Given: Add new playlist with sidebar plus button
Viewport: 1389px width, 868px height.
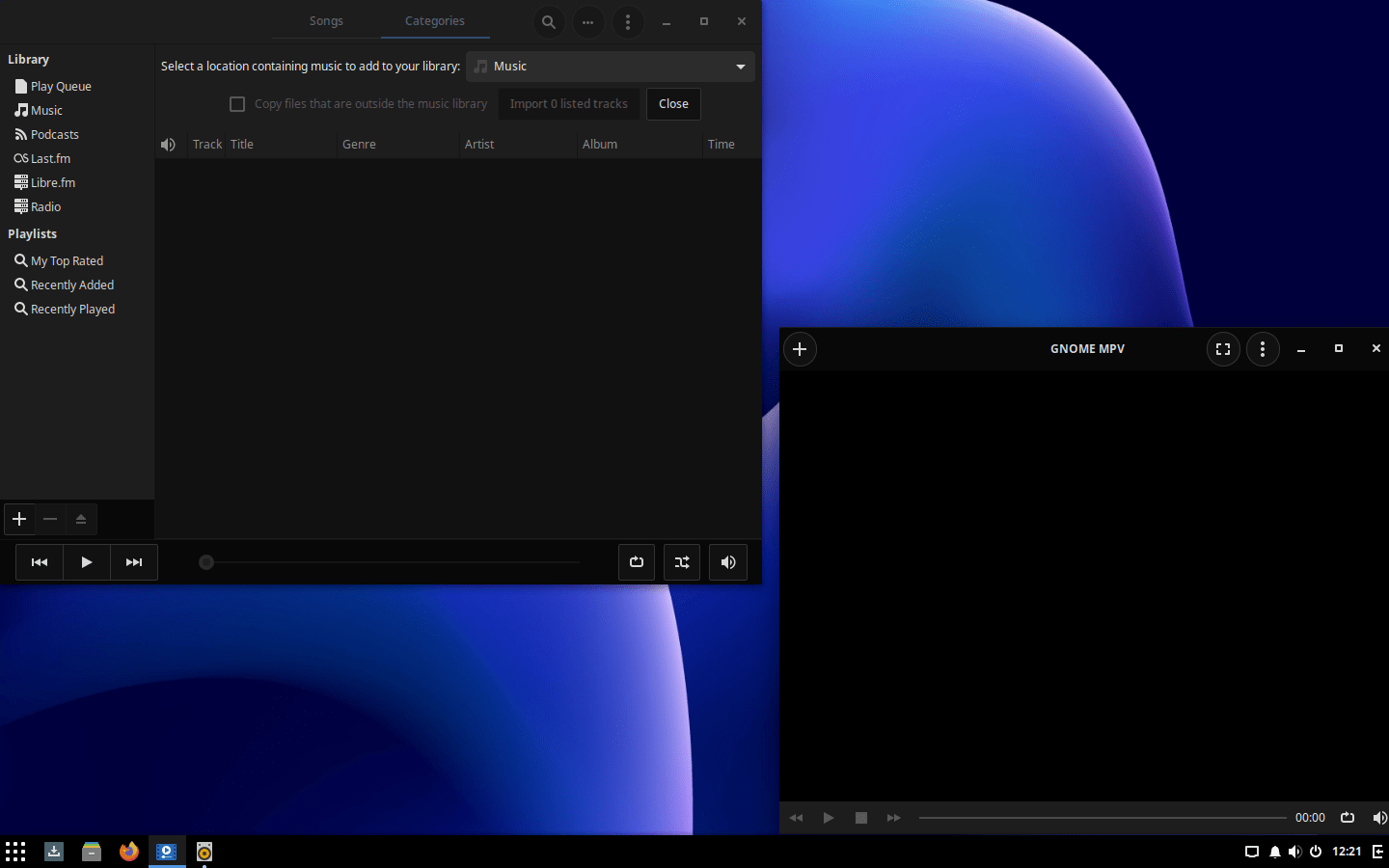Looking at the screenshot, I should 19,519.
